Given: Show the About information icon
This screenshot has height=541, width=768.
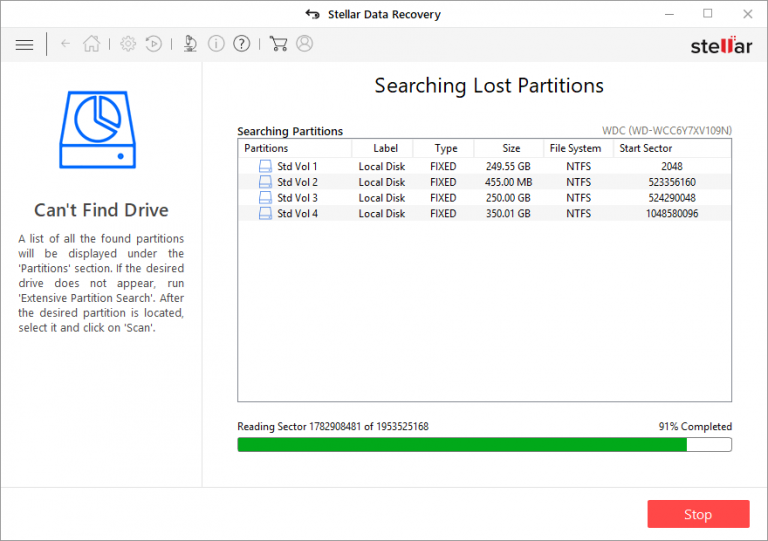Looking at the screenshot, I should [x=216, y=44].
